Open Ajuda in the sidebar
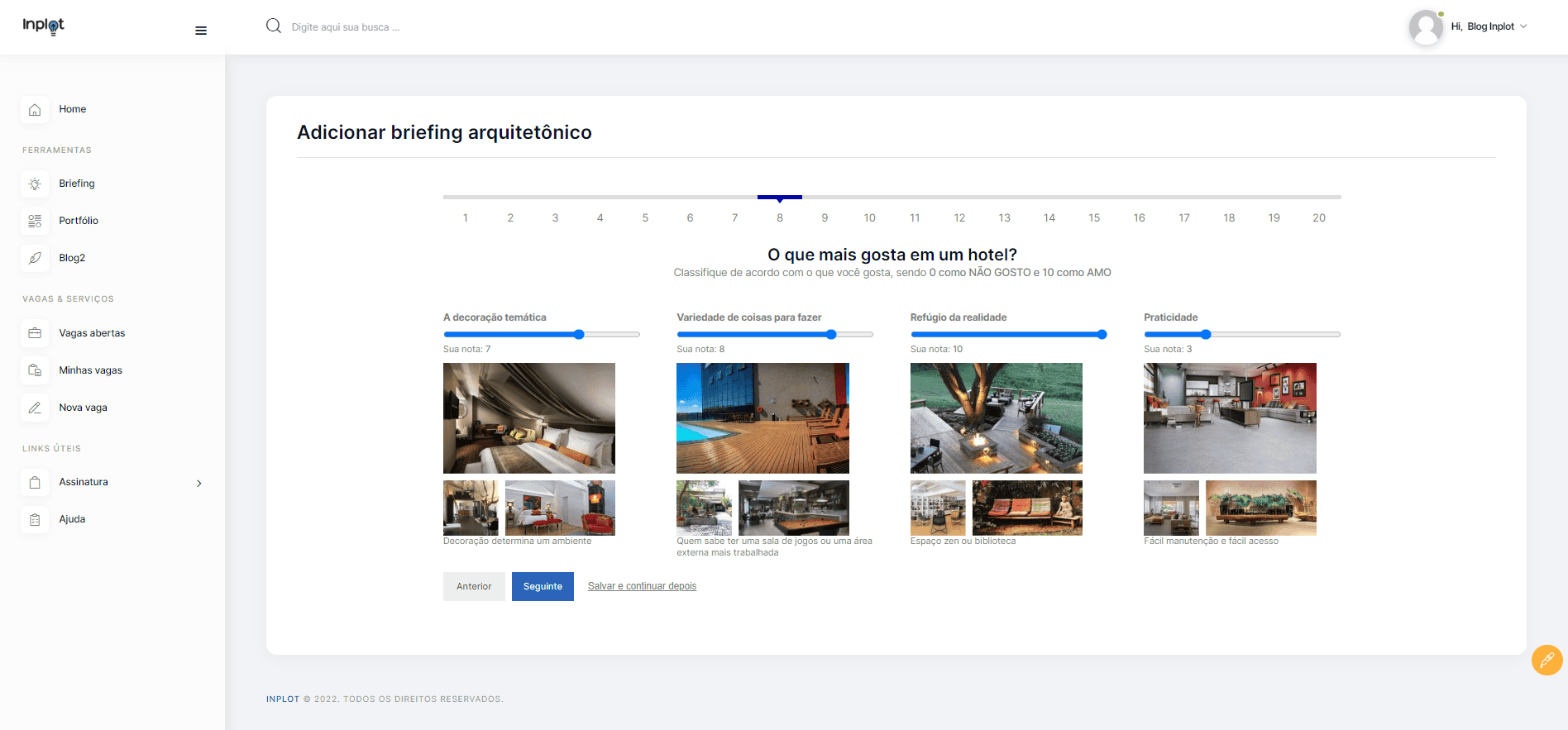The width and height of the screenshot is (1568, 730). (72, 519)
